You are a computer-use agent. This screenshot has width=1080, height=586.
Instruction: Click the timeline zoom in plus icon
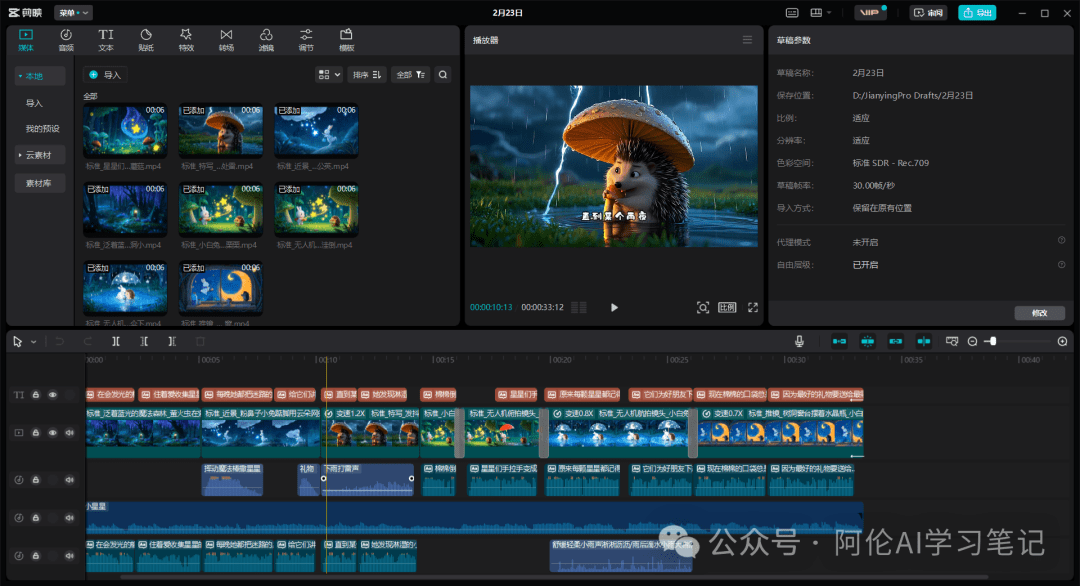(x=1063, y=342)
